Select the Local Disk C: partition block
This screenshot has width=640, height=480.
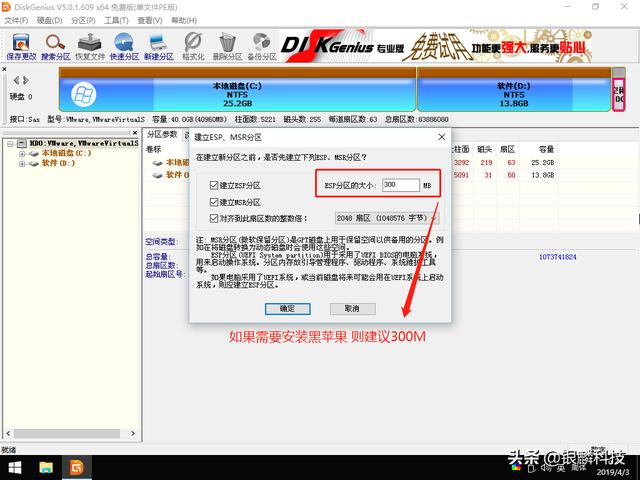(238, 90)
